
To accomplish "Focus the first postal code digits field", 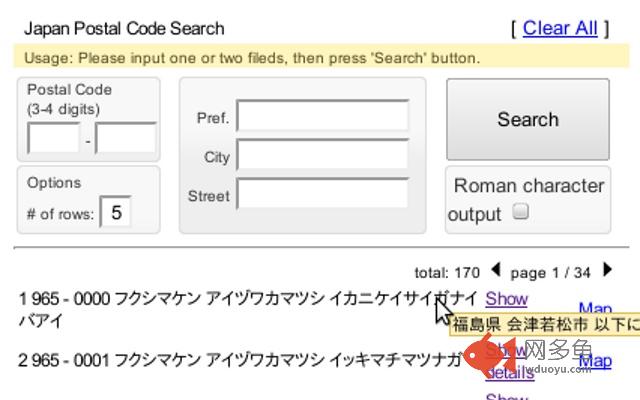I will [x=53, y=138].
